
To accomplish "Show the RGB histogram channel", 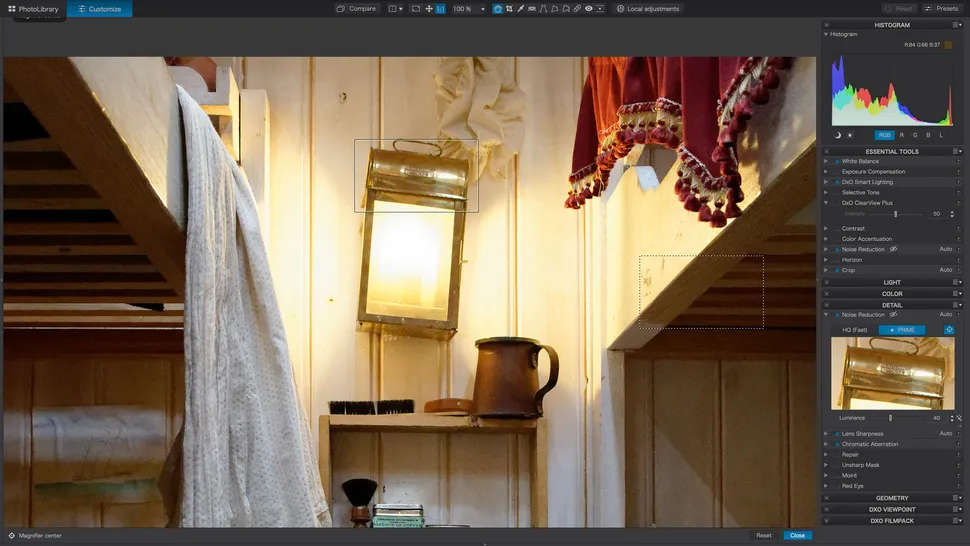I will 884,135.
